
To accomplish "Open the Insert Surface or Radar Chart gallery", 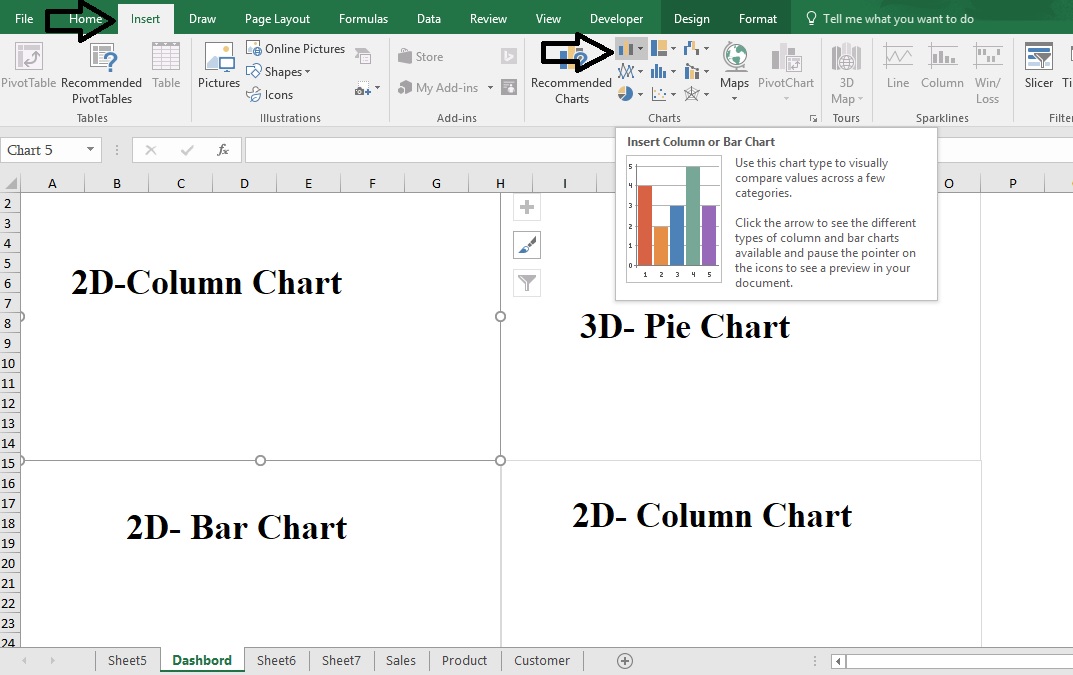I will 696,94.
